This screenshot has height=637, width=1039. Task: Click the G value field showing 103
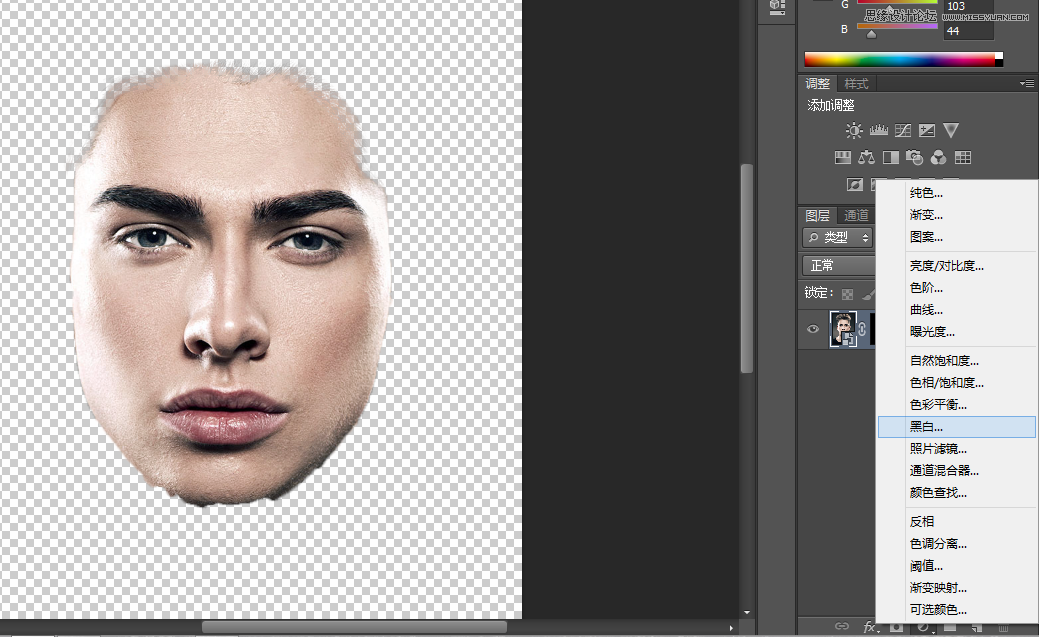click(x=968, y=6)
